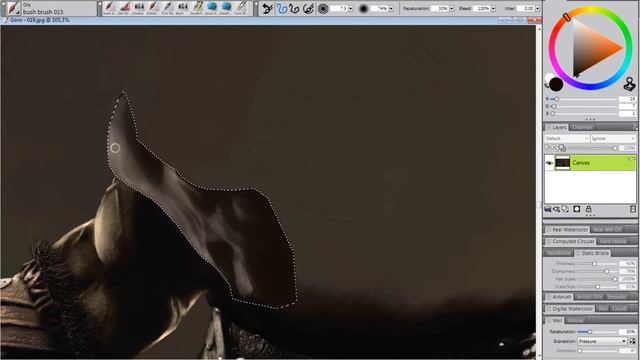Select the highlighted freehand strokes icon

(282, 8)
